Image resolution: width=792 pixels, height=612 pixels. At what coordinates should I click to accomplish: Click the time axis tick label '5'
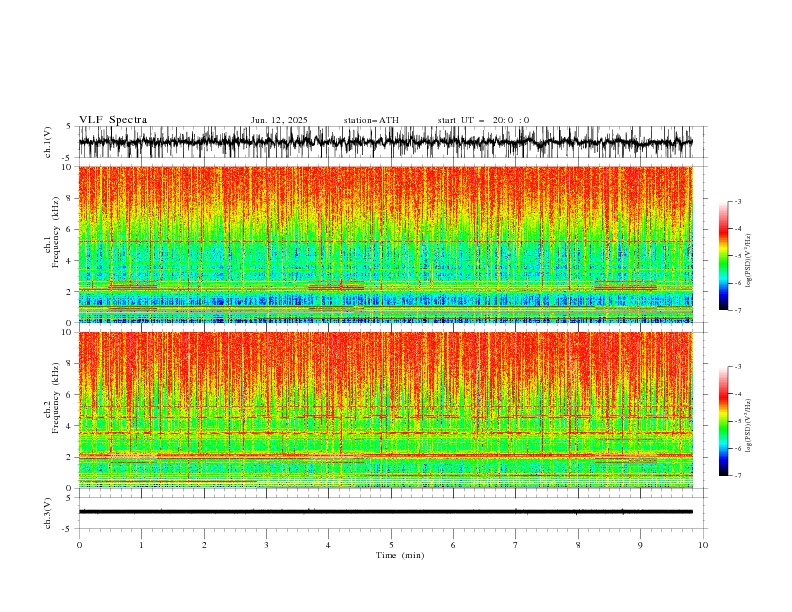point(391,545)
